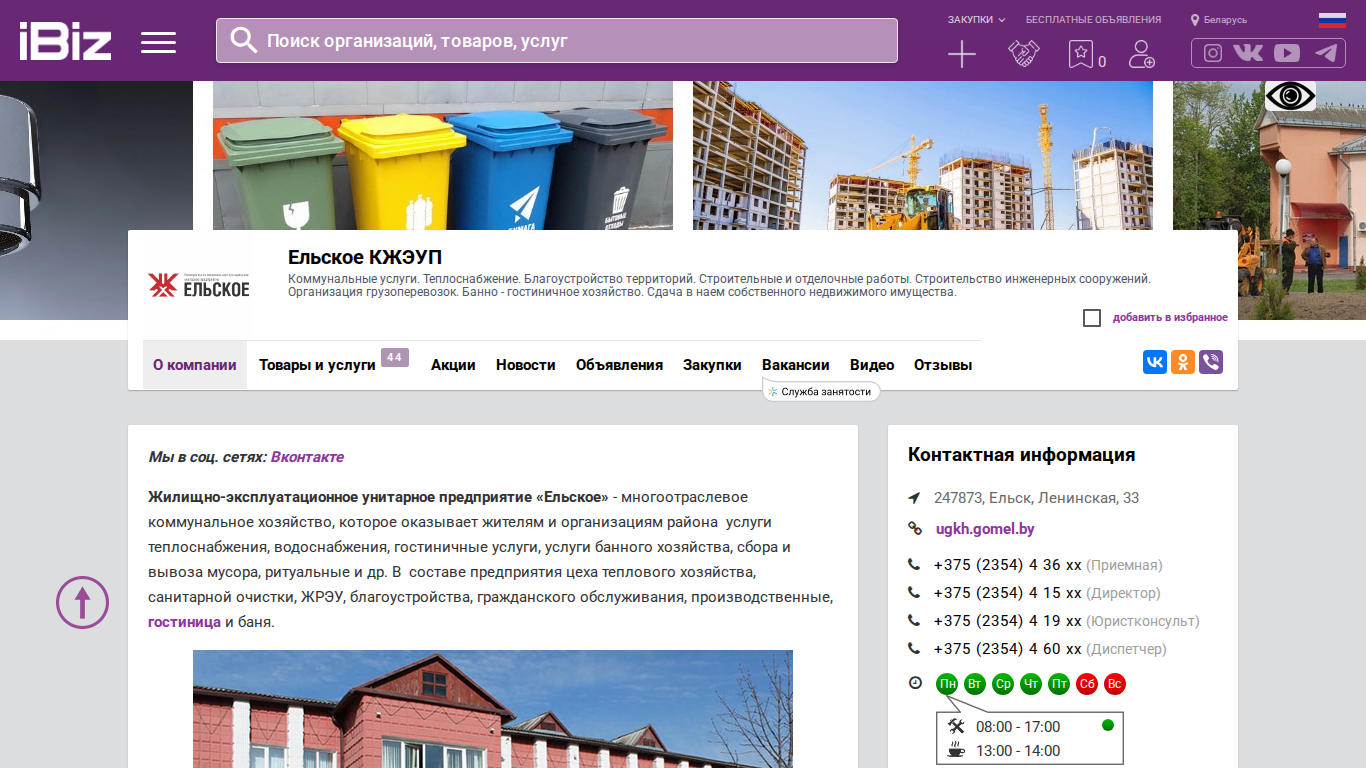Select Sunday (Вс) schedule circle

tap(1115, 684)
